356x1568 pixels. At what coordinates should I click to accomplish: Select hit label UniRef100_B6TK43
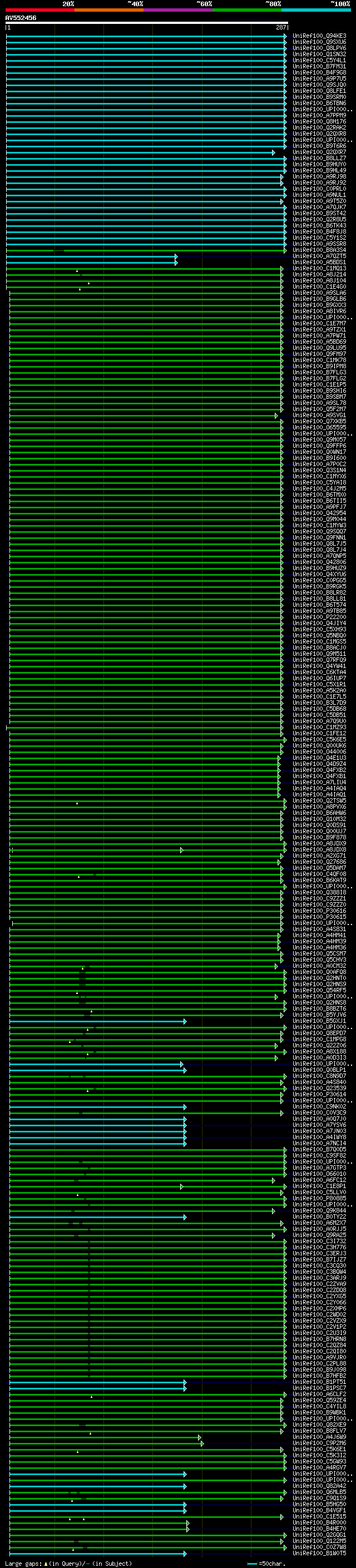click(319, 225)
